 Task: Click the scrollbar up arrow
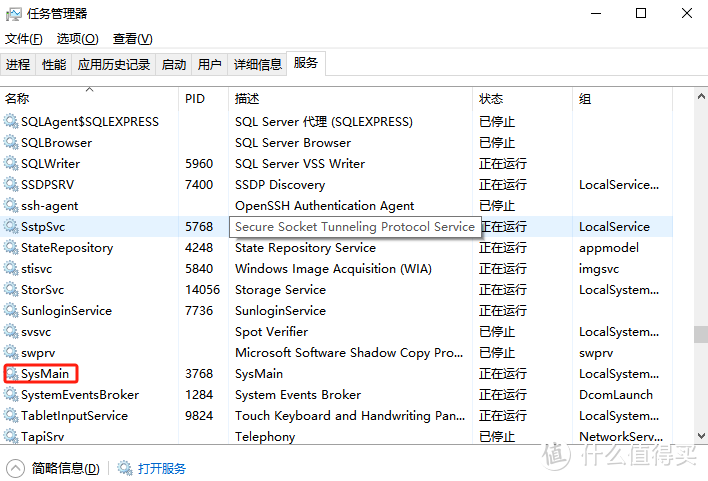point(701,96)
